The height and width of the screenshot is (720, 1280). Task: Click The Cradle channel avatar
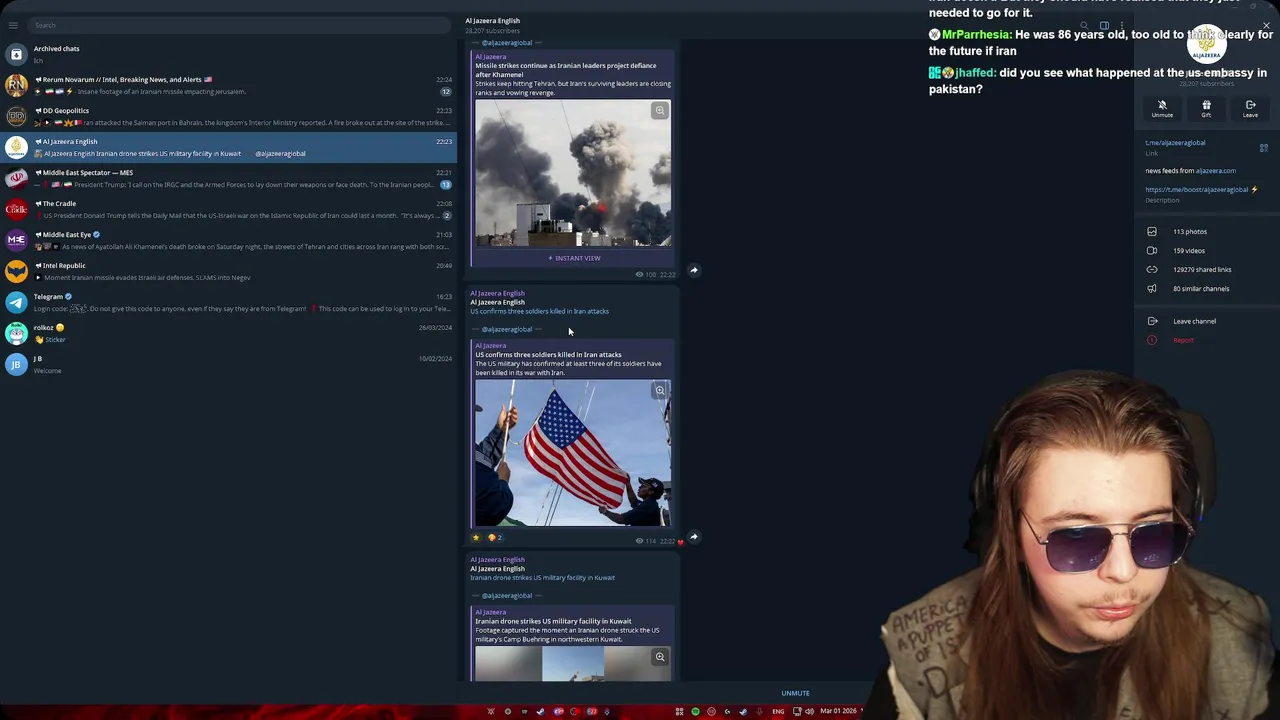[x=16, y=209]
